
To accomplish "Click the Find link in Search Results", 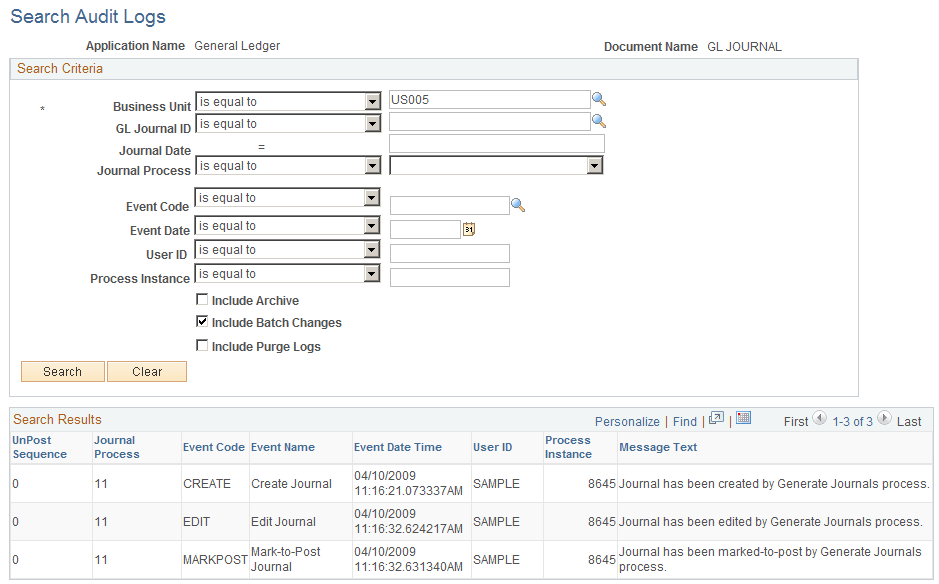I will coord(684,421).
